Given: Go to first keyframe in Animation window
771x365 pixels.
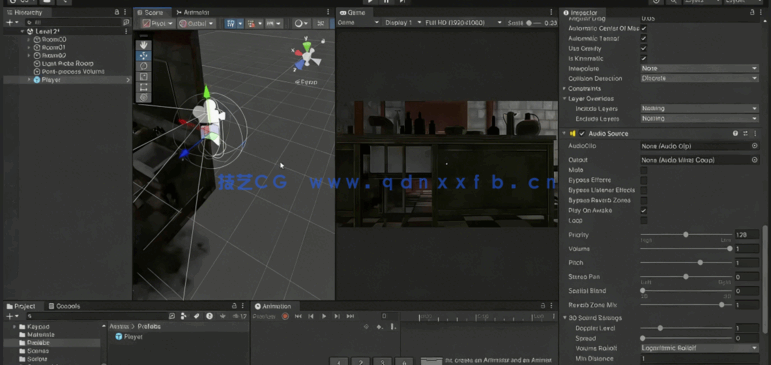Looking at the screenshot, I should point(298,316).
